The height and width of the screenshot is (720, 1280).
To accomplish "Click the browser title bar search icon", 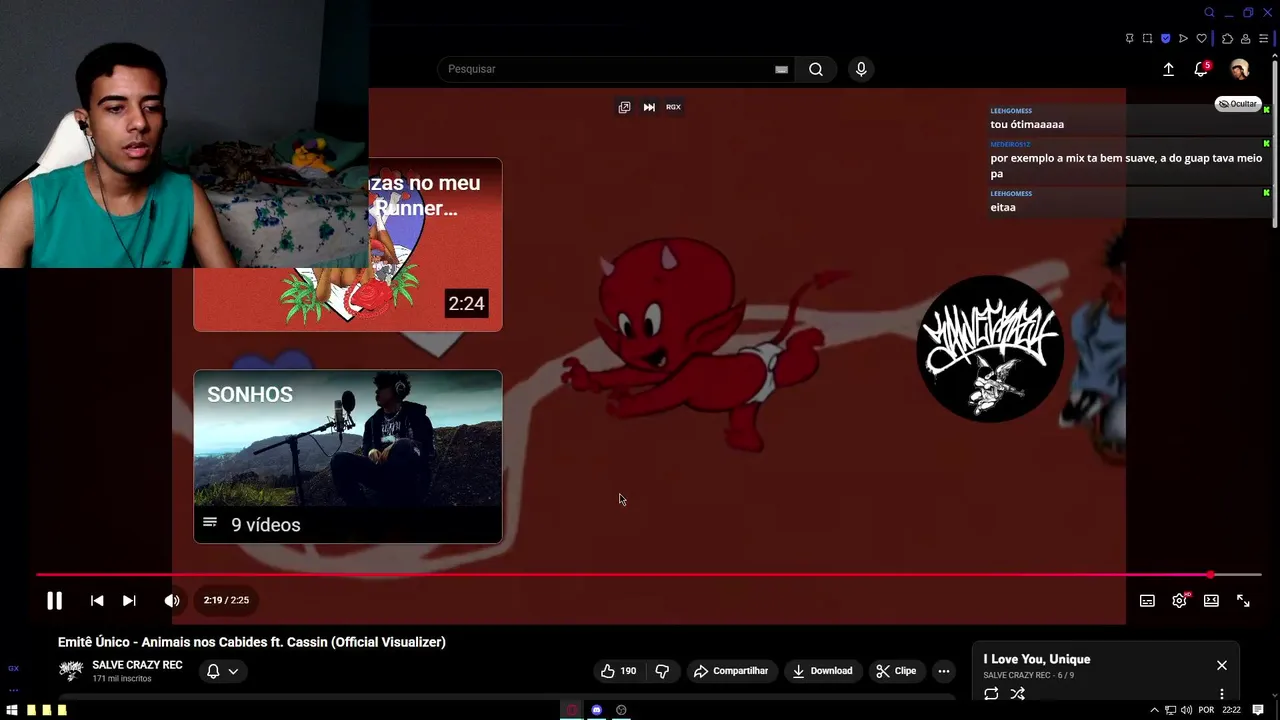I will pos(1209,12).
